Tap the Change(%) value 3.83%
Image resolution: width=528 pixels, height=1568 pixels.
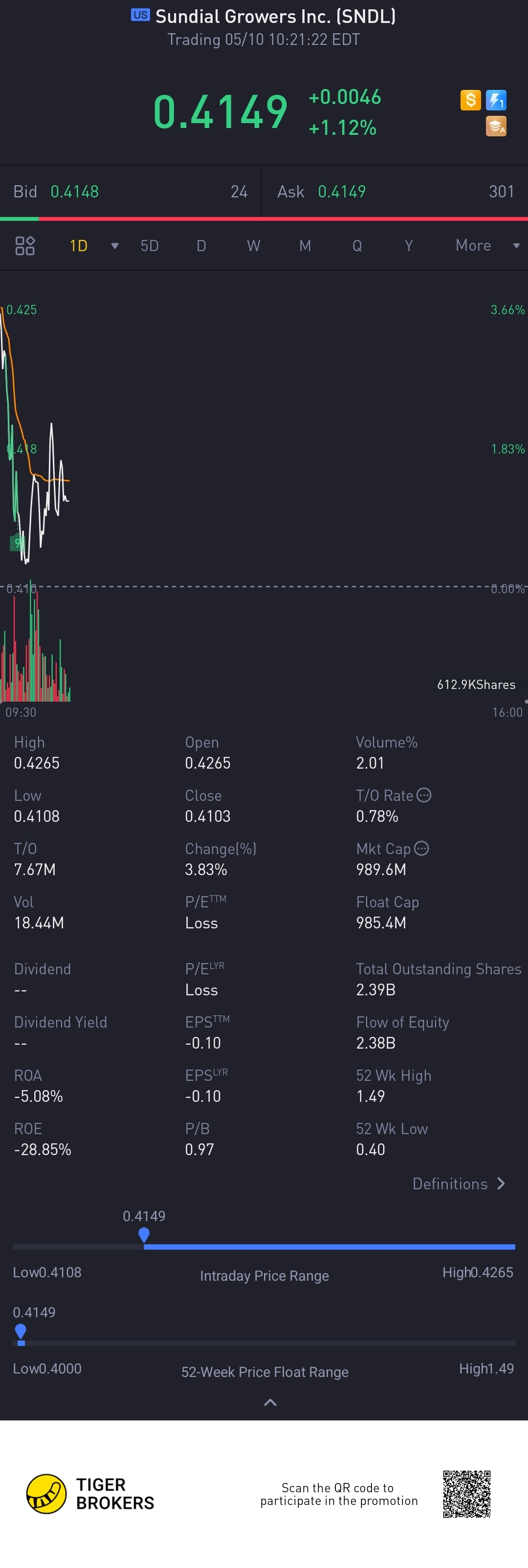[206, 869]
